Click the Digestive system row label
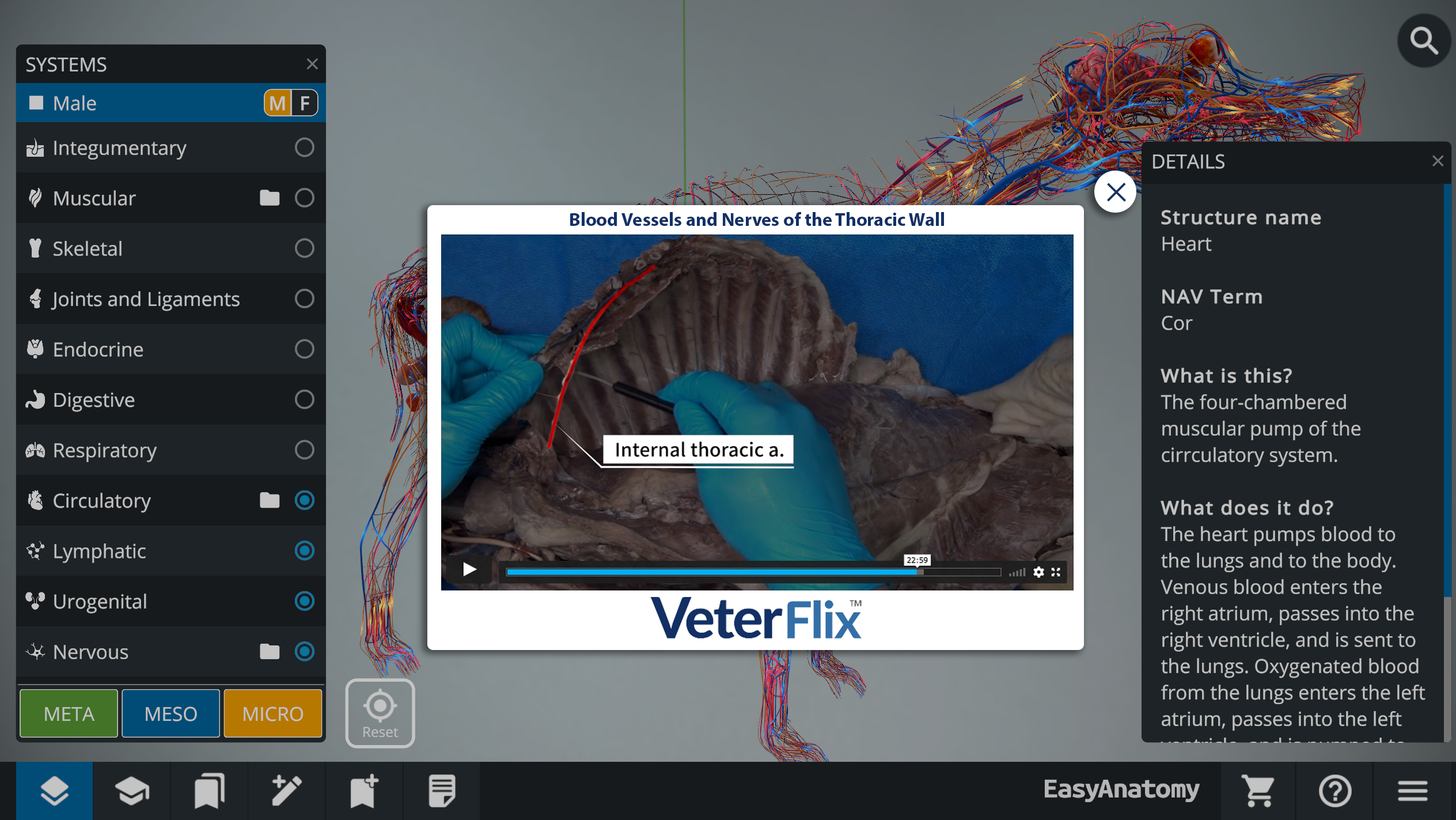The height and width of the screenshot is (820, 1456). point(94,399)
